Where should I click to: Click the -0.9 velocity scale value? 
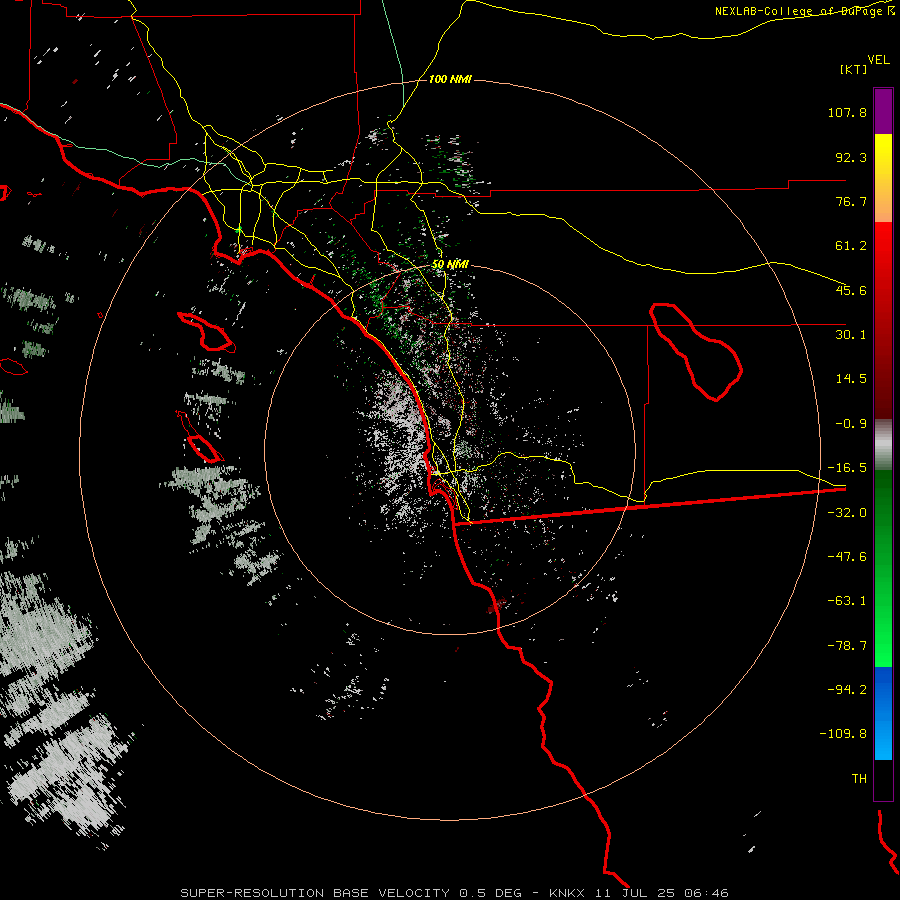[851, 424]
